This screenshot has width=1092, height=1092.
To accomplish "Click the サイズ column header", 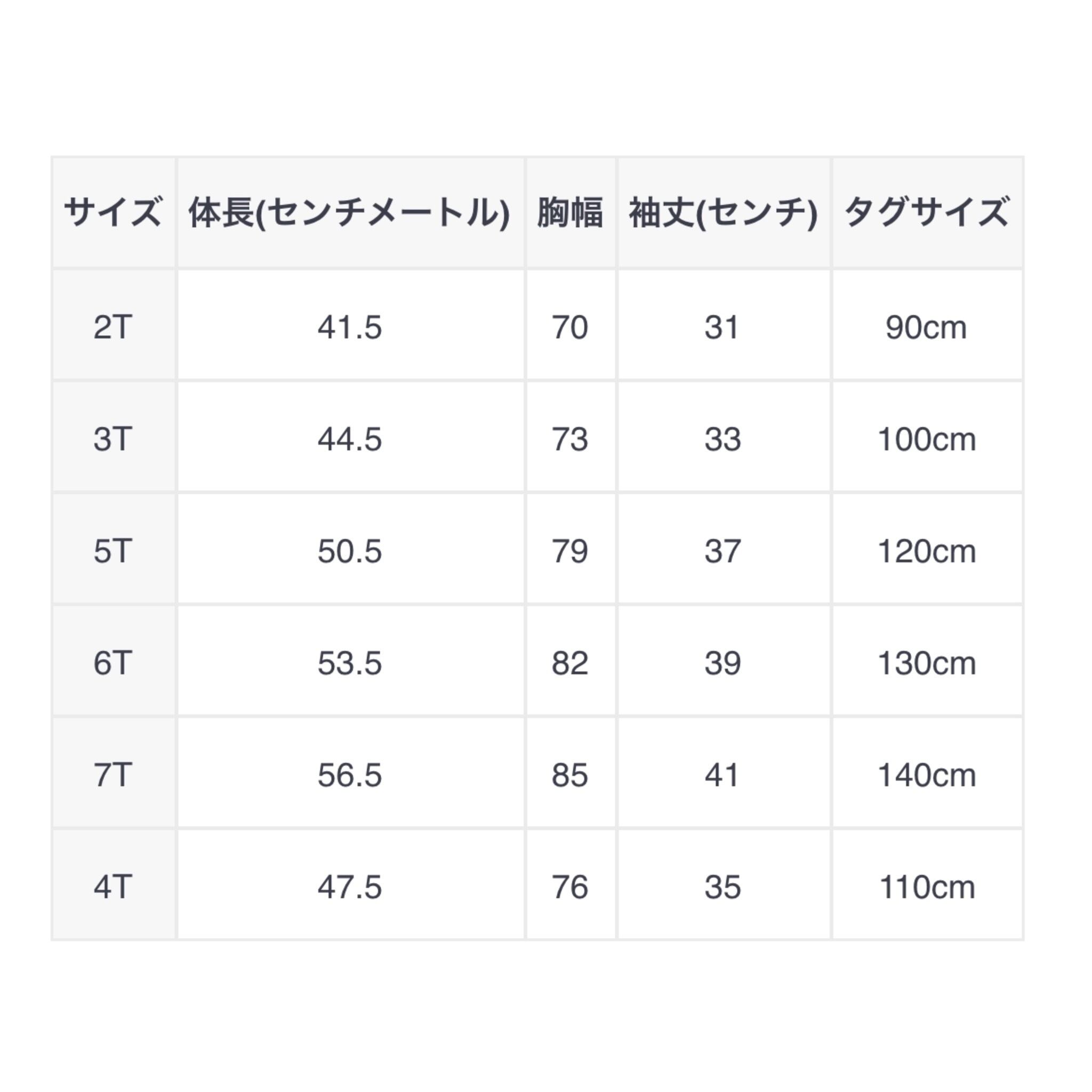I will pos(113,213).
